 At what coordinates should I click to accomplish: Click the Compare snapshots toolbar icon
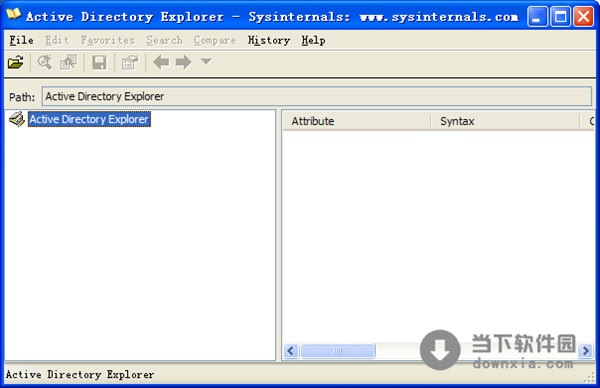tap(68, 62)
